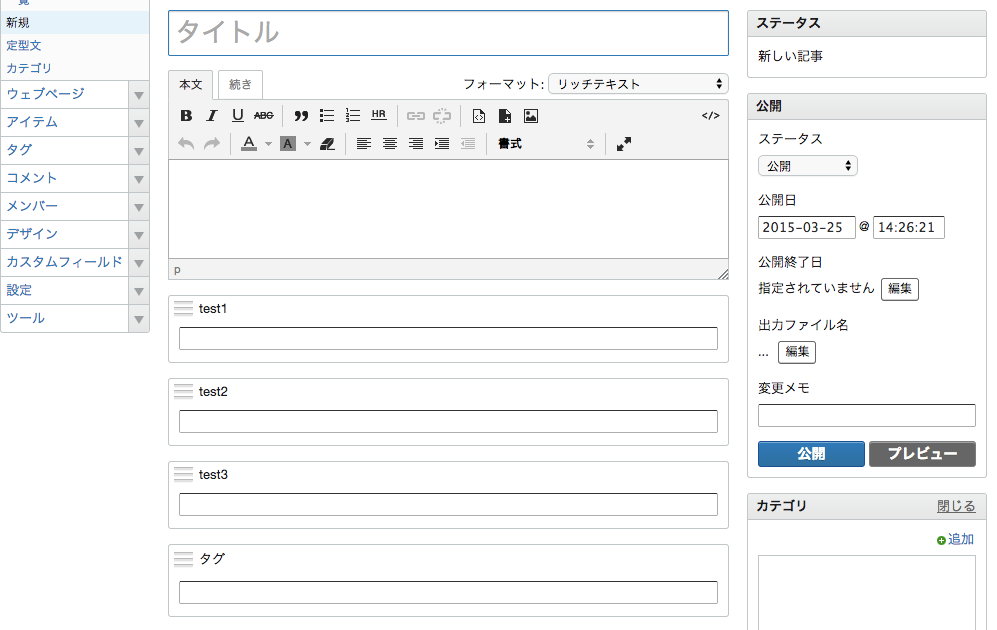Image resolution: width=997 pixels, height=630 pixels.
Task: Insert image using the picture icon
Action: click(531, 116)
